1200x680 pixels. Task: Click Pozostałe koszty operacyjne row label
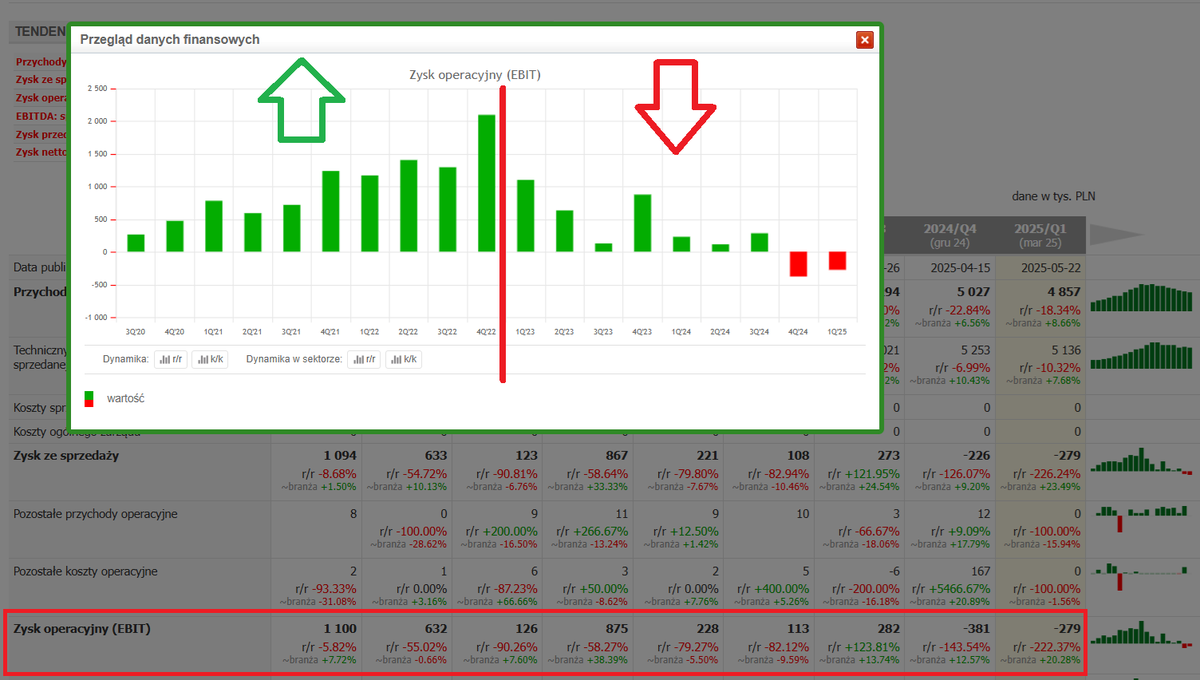point(86,571)
